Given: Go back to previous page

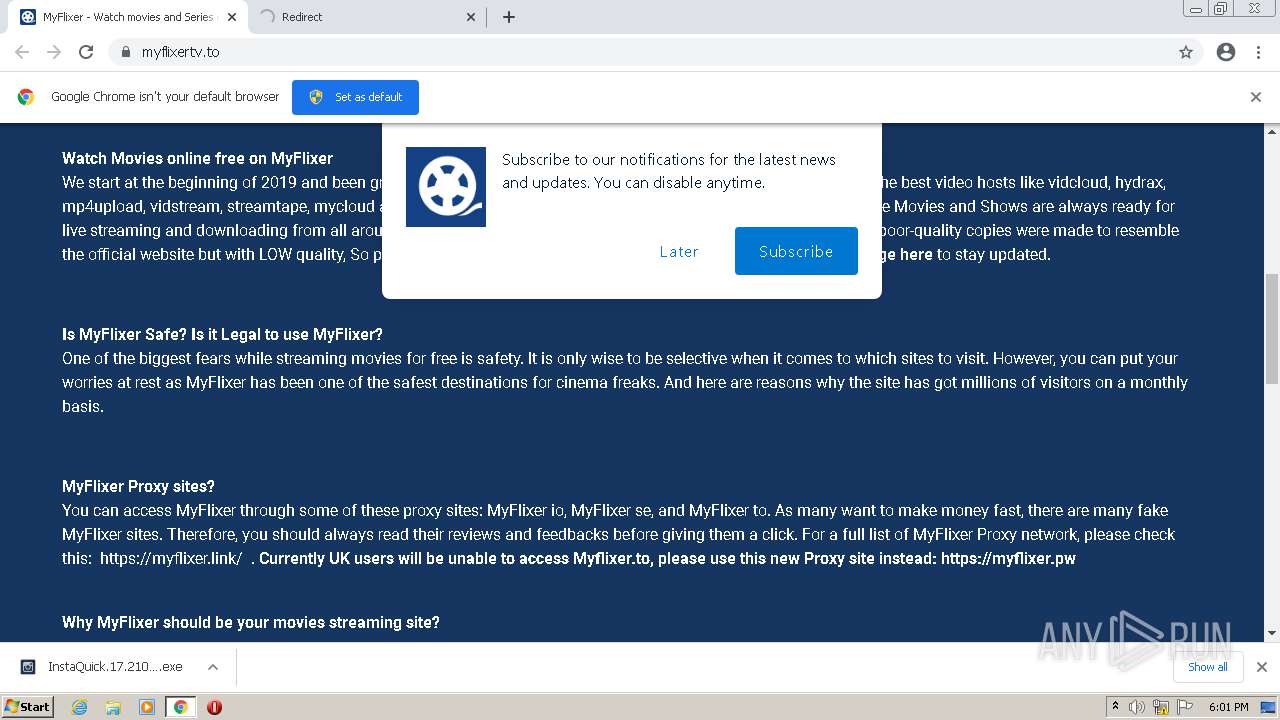Looking at the screenshot, I should coord(22,52).
